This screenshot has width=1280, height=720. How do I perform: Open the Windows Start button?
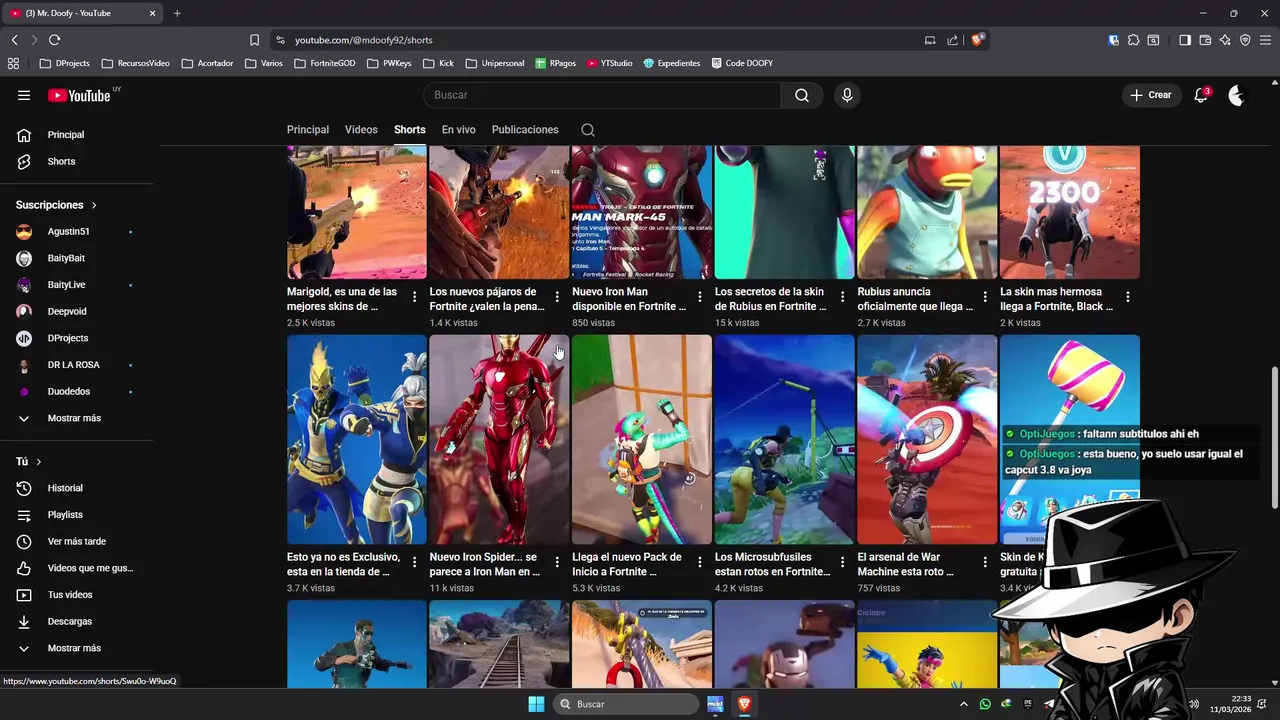click(536, 704)
